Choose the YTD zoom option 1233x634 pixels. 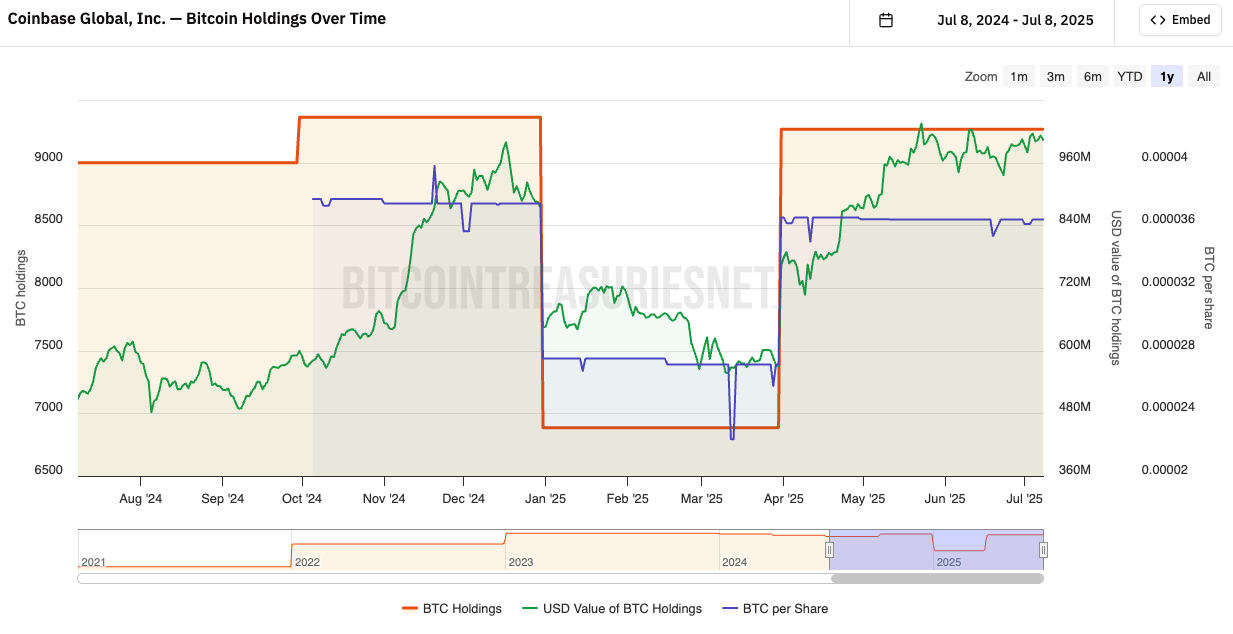pos(1130,77)
